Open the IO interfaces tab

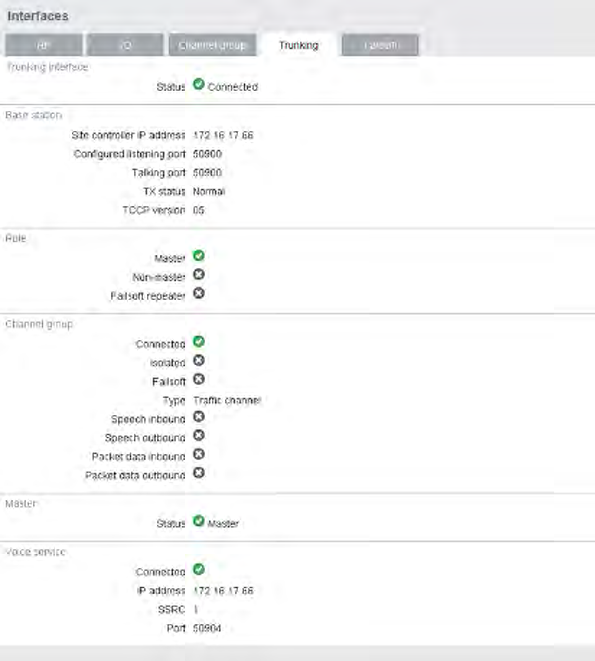pos(125,45)
